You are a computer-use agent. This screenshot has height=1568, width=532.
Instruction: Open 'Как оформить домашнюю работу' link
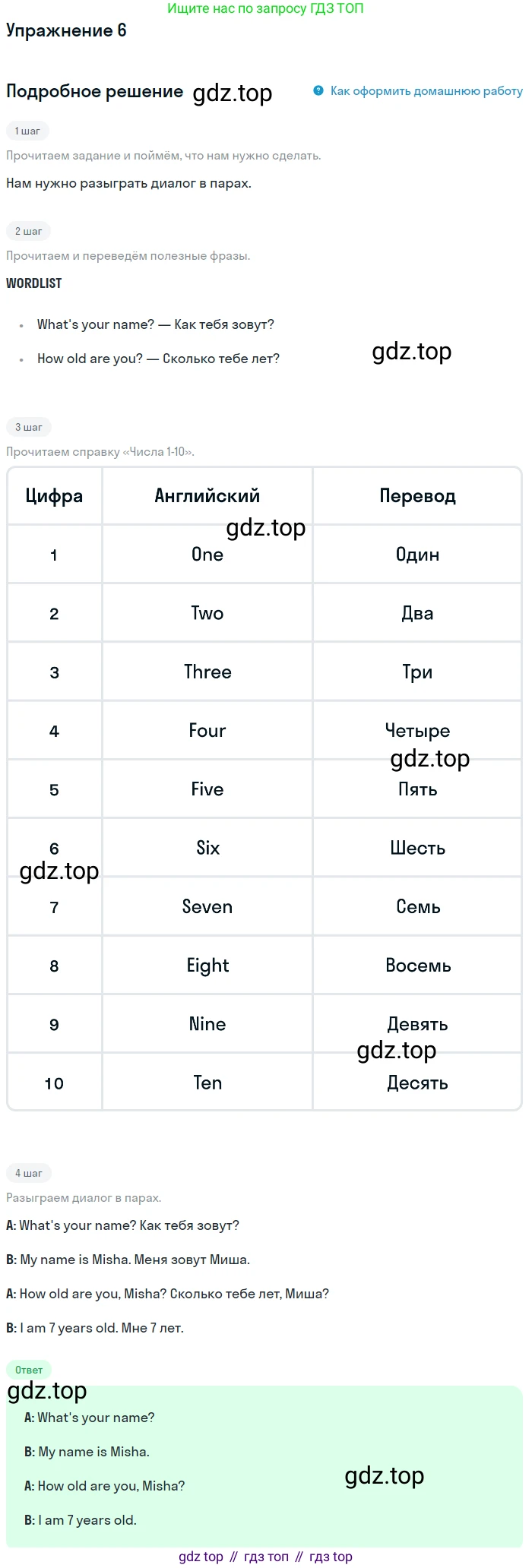426,90
